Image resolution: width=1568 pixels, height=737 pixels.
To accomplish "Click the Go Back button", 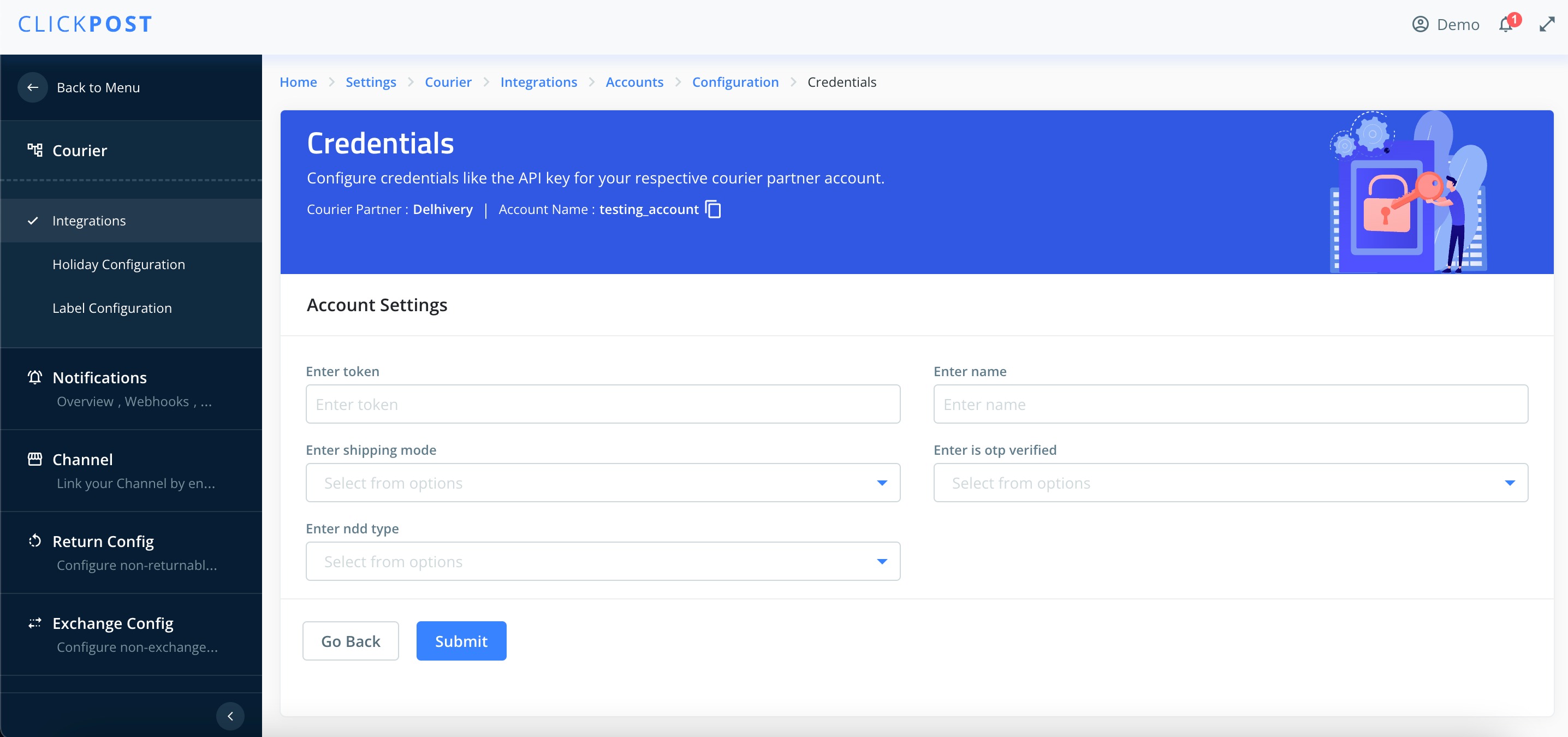I will (x=351, y=641).
